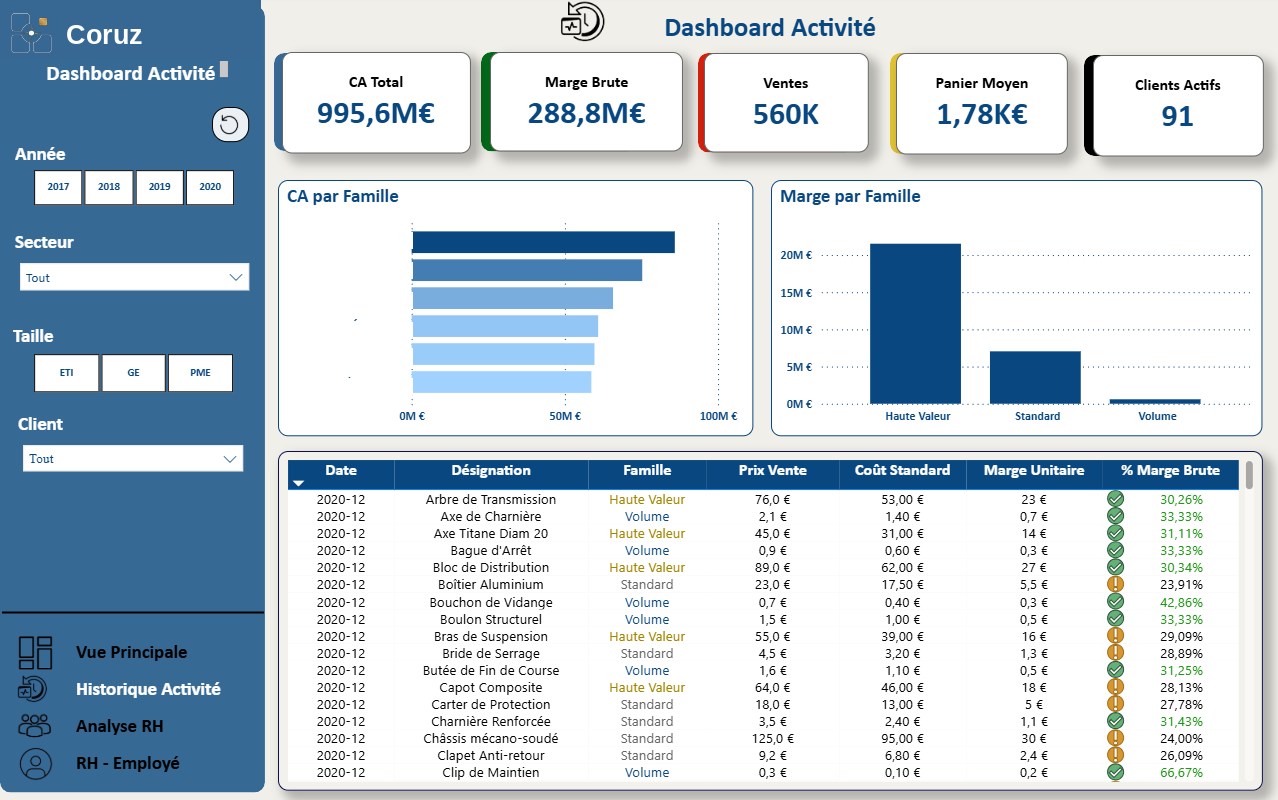The image size is (1278, 800).
Task: Click the table vertical scrollbar thumb
Action: tap(1248, 475)
